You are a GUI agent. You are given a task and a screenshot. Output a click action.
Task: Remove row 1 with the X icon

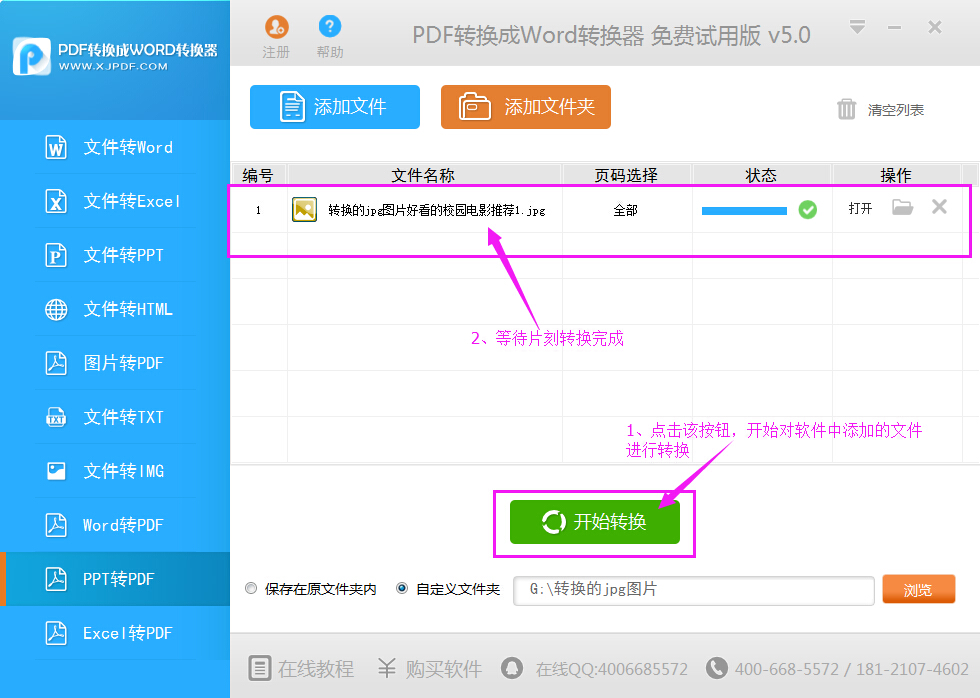click(x=939, y=207)
